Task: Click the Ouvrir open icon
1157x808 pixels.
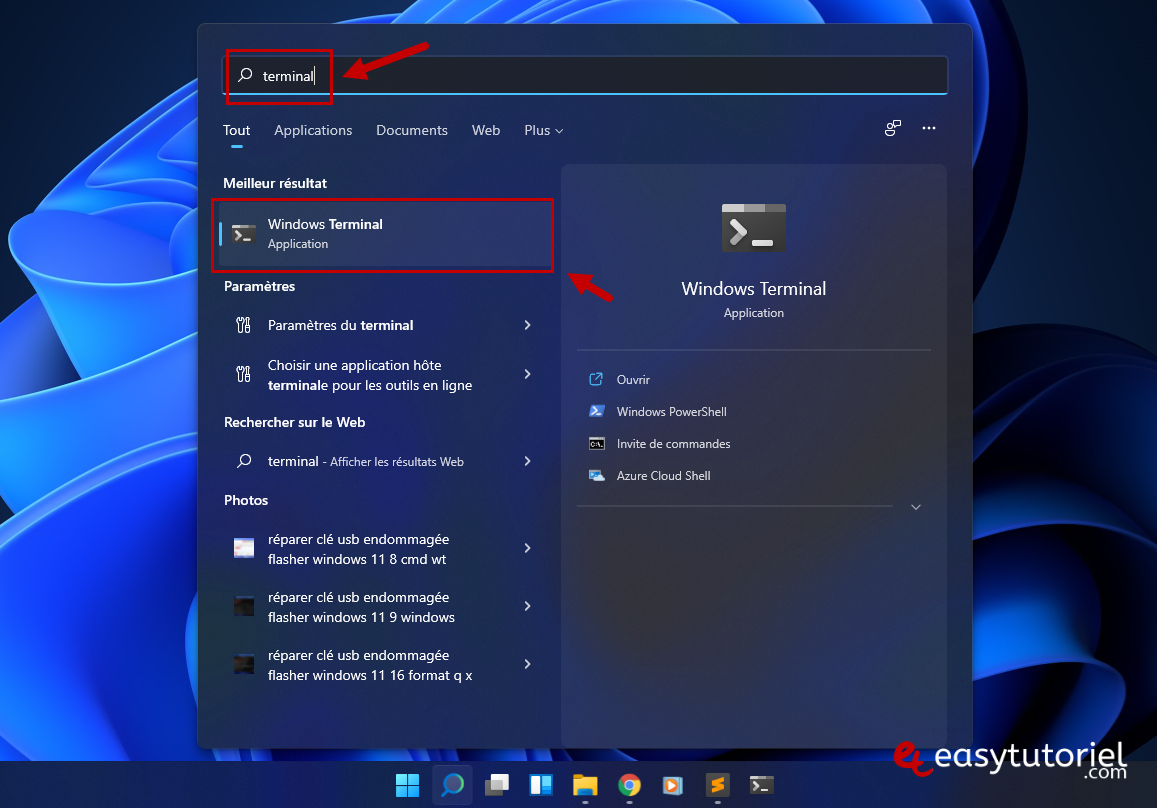Action: 596,379
